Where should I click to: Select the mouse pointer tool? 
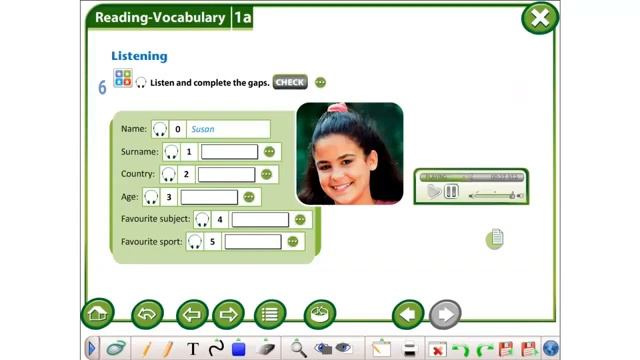click(116, 349)
